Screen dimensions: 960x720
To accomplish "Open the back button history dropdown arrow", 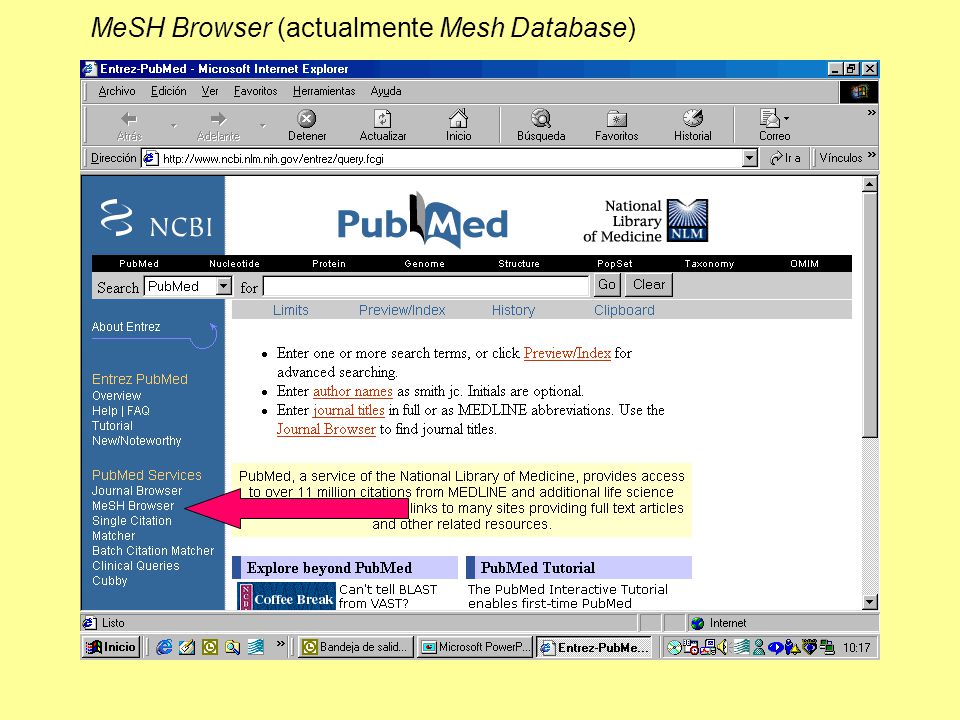I will 174,126.
